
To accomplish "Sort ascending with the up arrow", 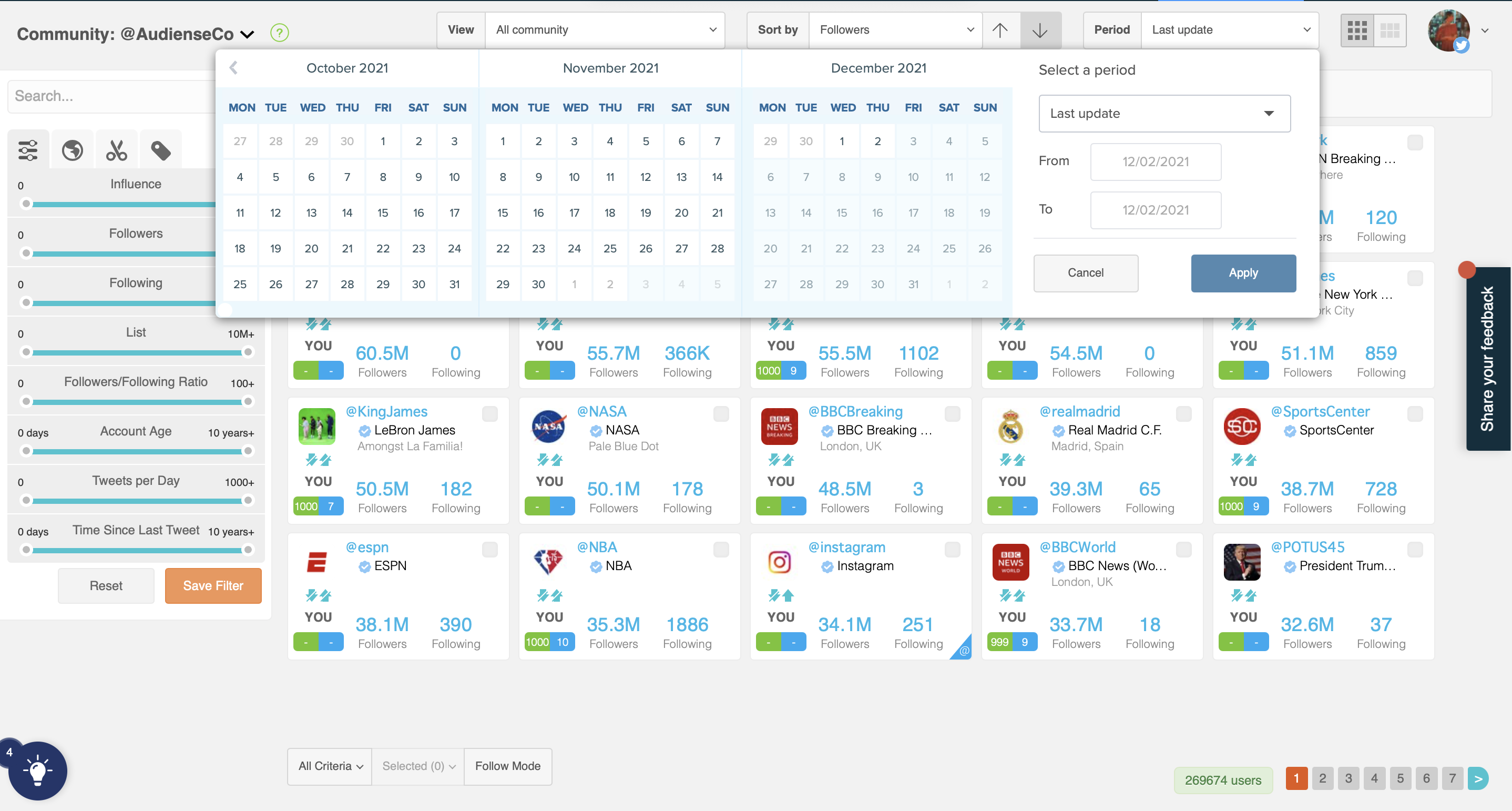I will click(x=1000, y=30).
